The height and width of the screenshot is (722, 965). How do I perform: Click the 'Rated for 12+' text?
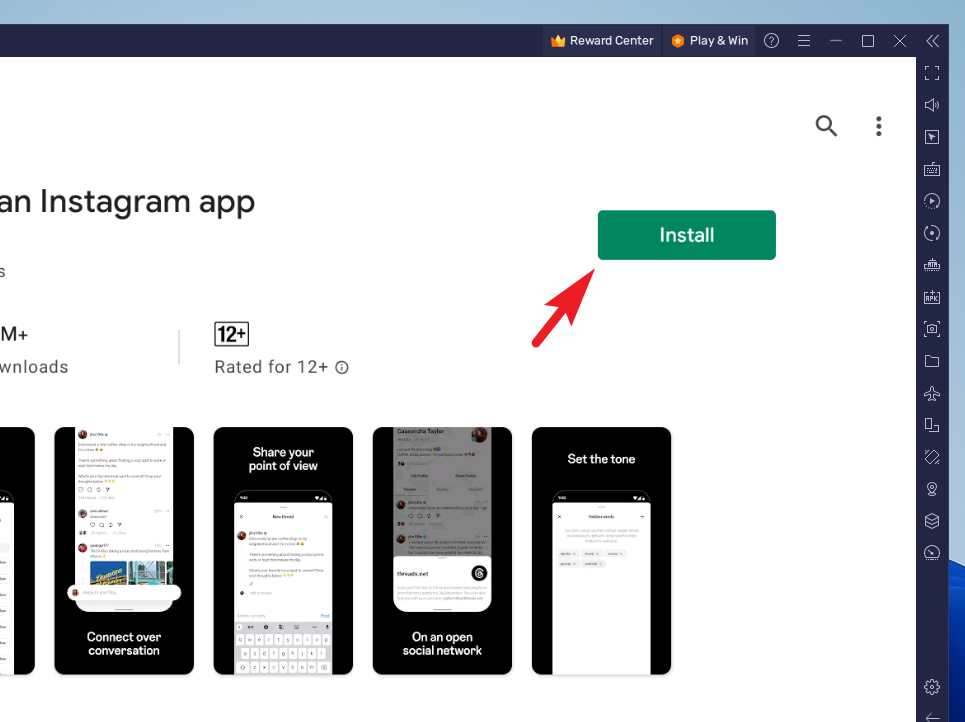coord(271,367)
